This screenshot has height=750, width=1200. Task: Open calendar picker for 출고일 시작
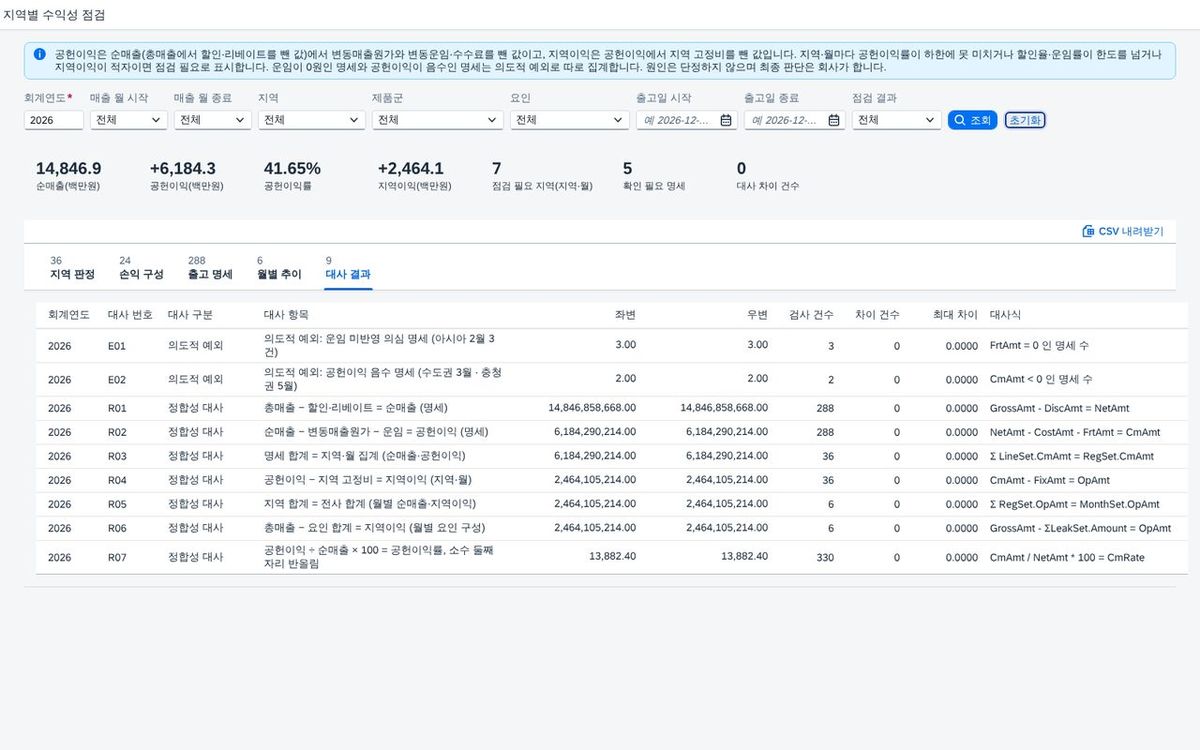726,120
